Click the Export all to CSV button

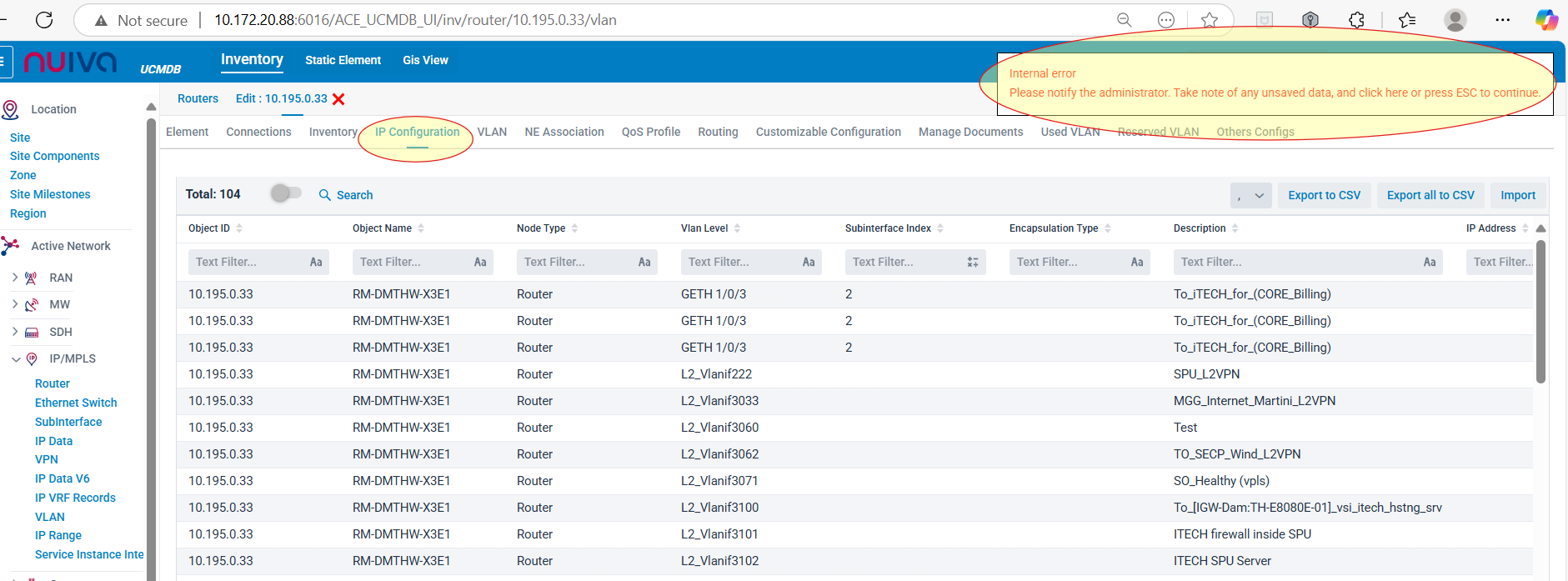1430,195
